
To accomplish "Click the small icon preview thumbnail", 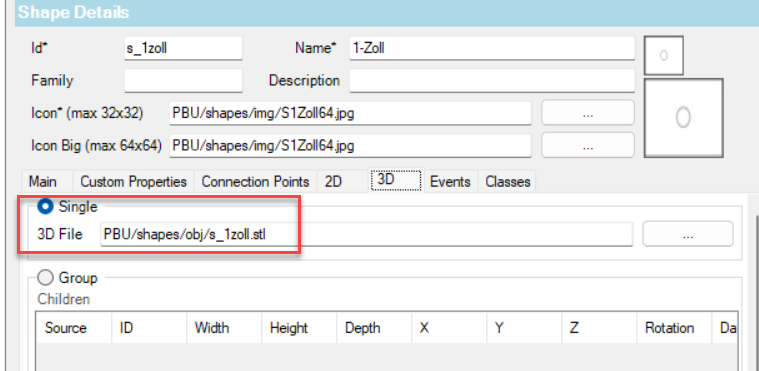I will (x=664, y=55).
